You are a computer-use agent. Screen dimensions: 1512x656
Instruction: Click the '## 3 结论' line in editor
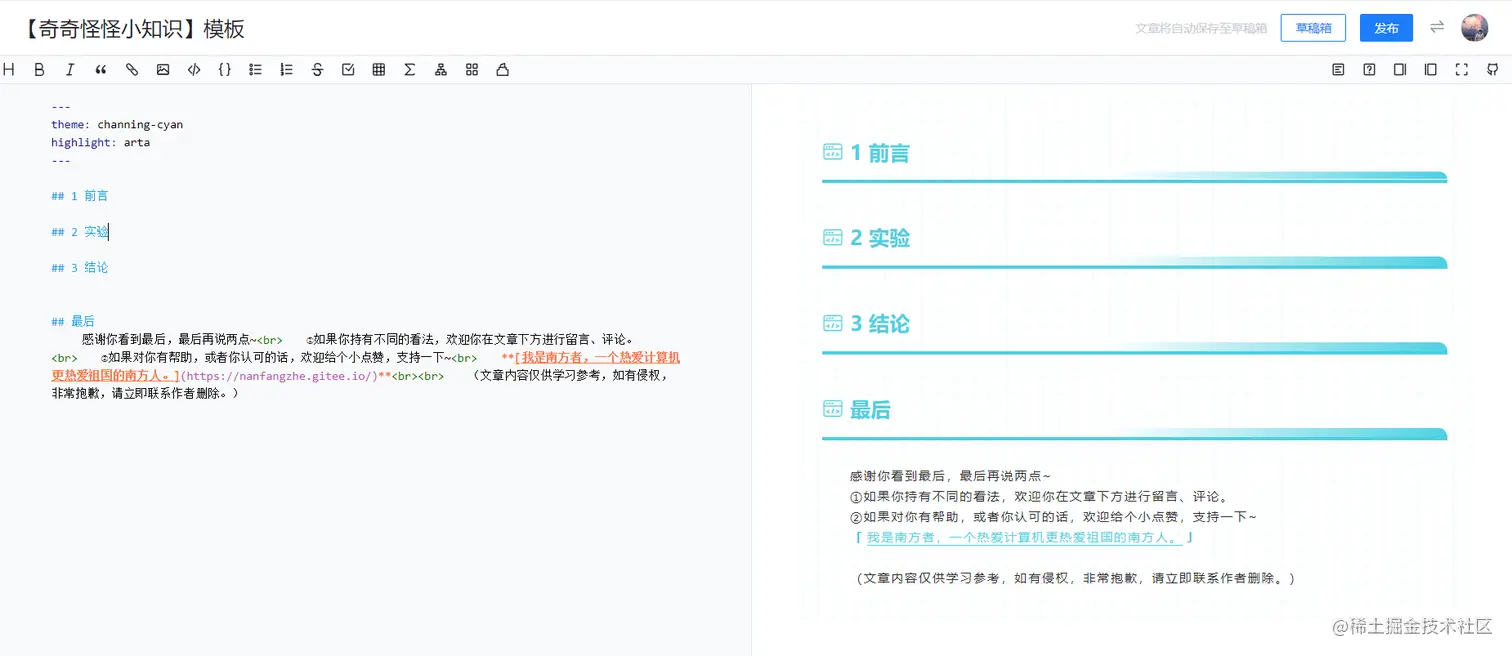[x=80, y=268]
